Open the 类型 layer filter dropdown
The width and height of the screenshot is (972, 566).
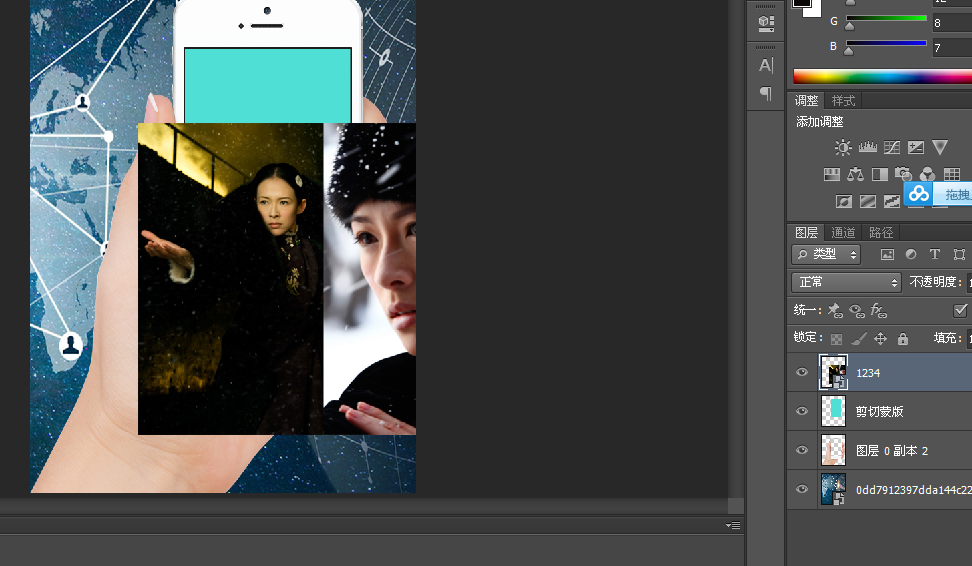click(826, 254)
